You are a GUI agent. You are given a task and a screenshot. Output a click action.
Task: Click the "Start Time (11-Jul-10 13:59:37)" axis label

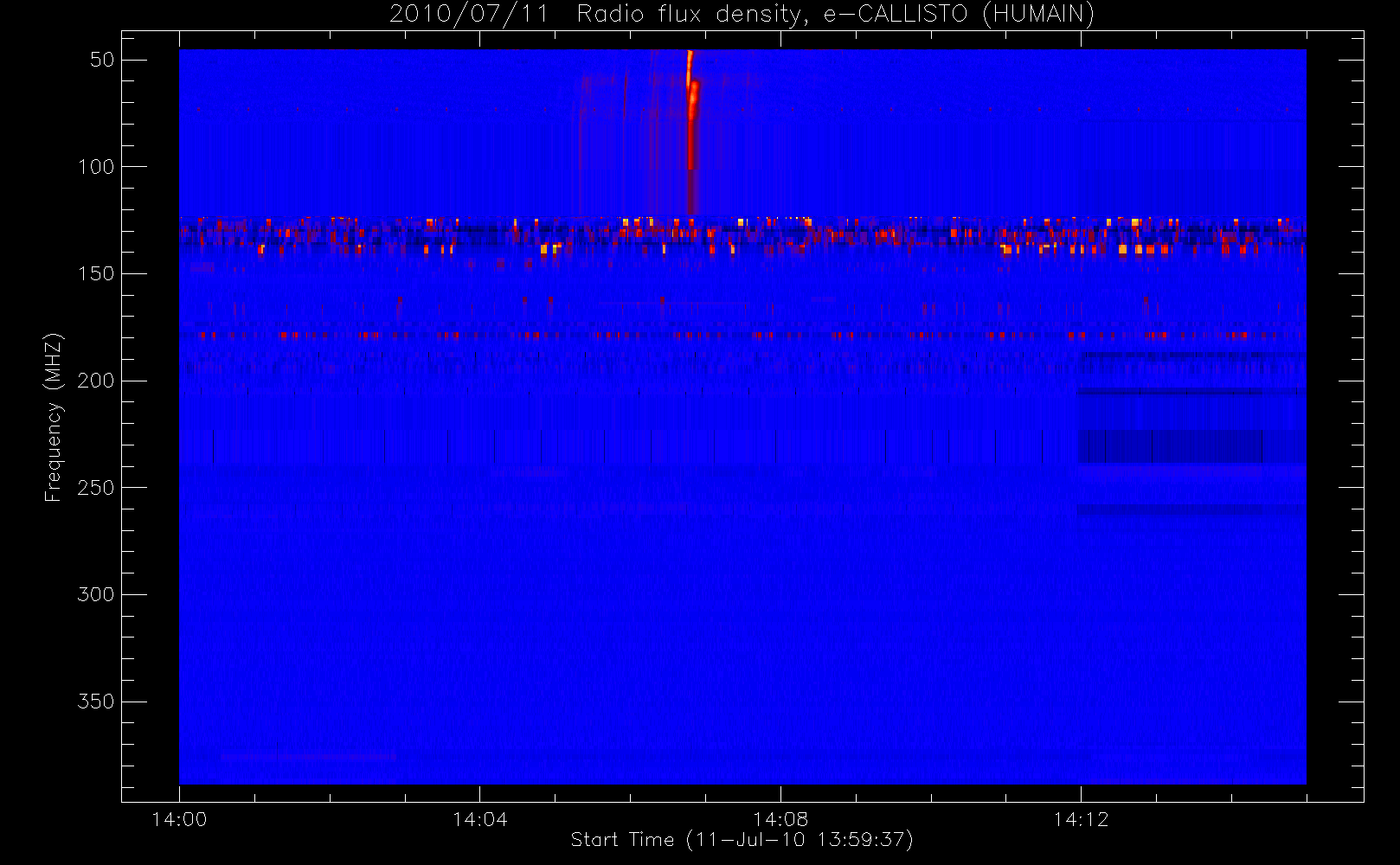click(742, 840)
